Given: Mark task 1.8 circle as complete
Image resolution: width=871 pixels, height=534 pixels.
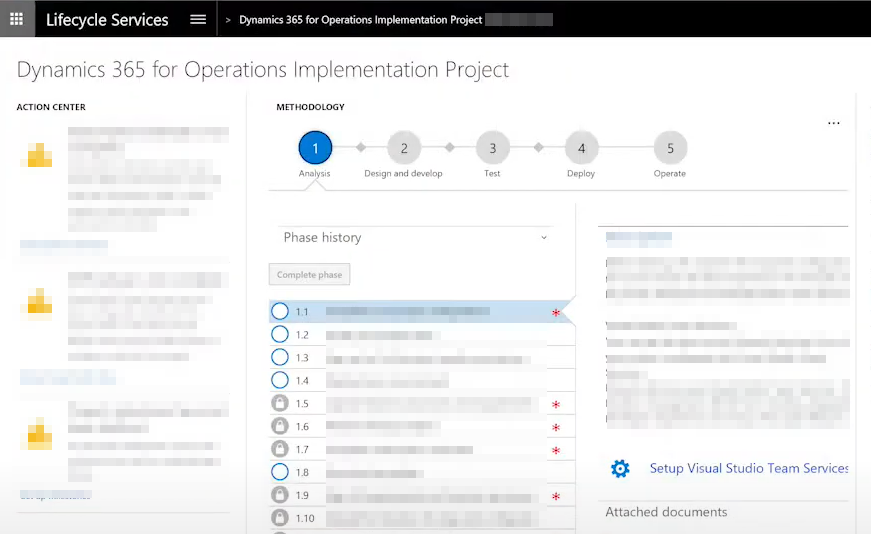Looking at the screenshot, I should click(x=280, y=472).
